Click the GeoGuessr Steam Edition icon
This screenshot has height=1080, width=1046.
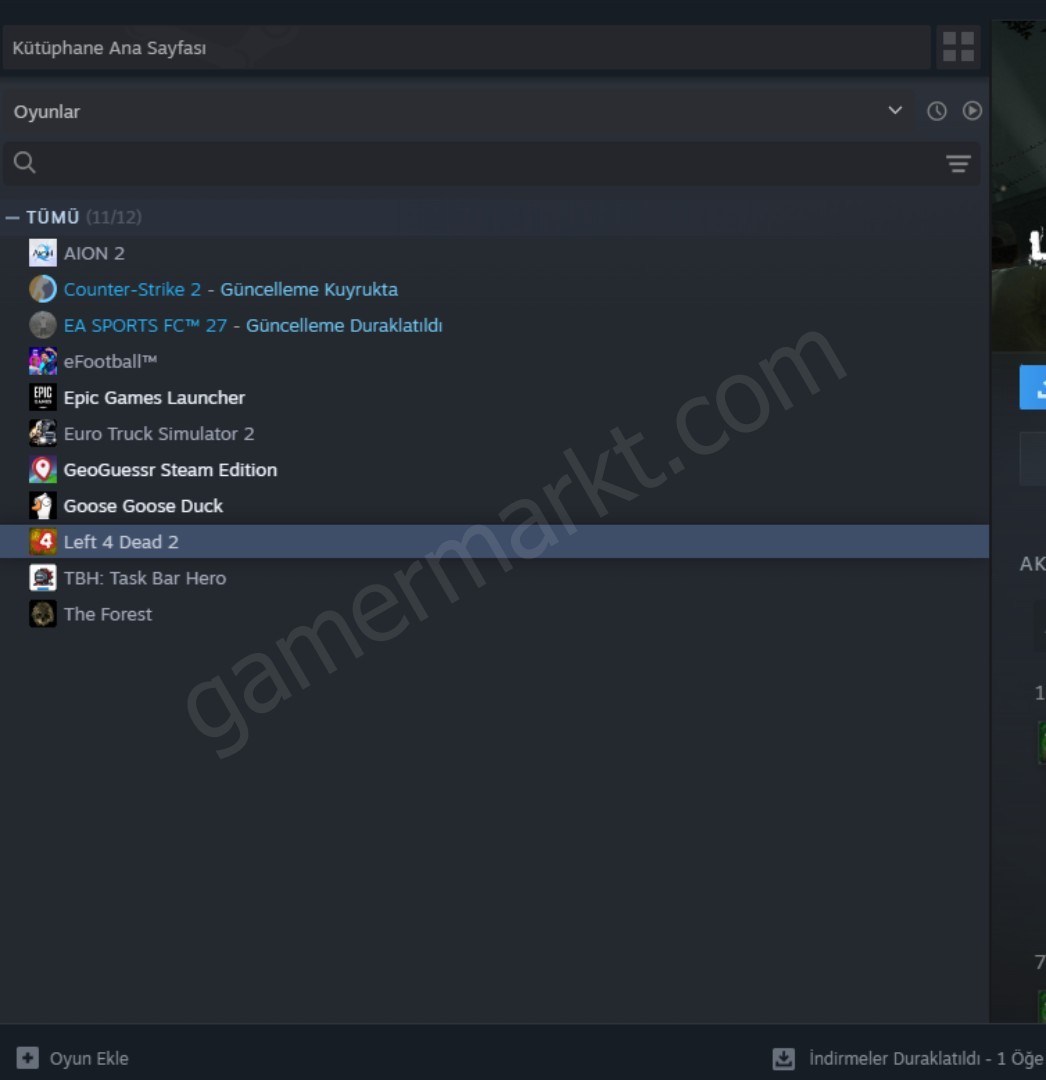coord(43,470)
